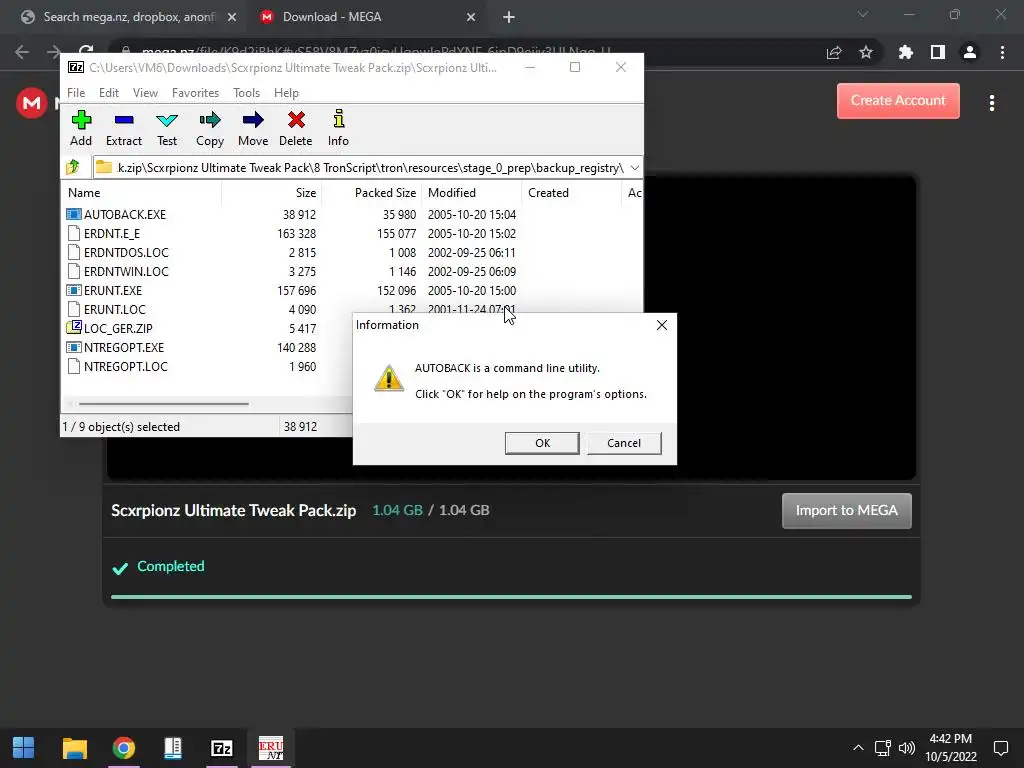Image resolution: width=1024 pixels, height=768 pixels.
Task: Select the AUTOBACK.EXE file row
Action: (x=291, y=214)
